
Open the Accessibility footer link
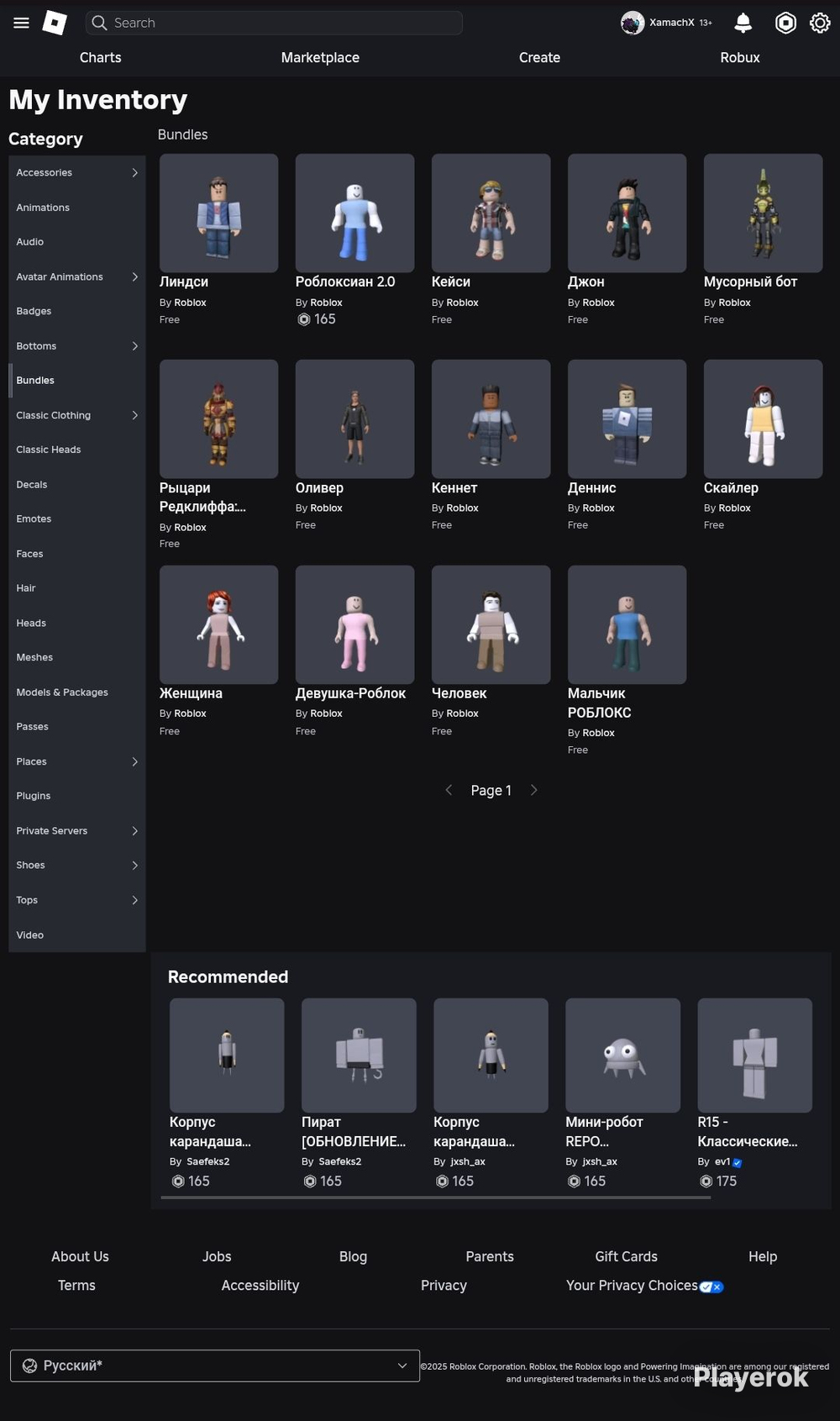(x=260, y=1286)
